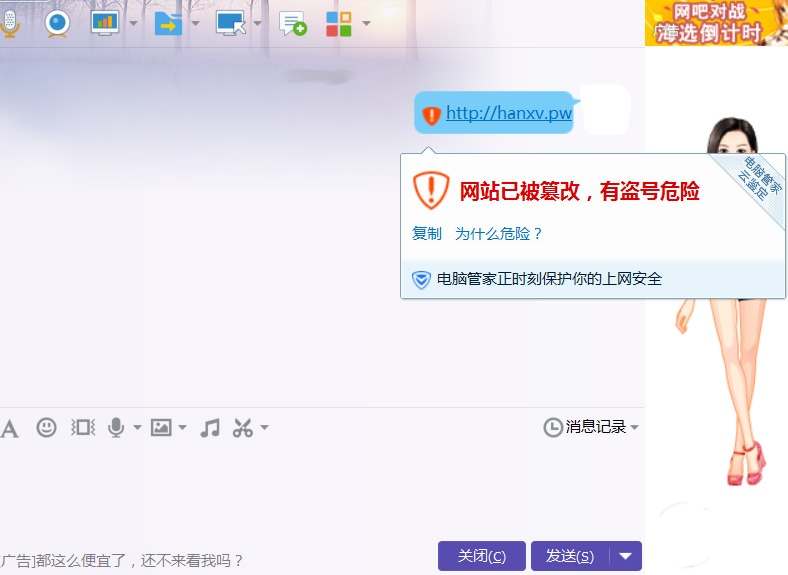Toggle the font 'A' formatting bar
Viewport: 788px width, 575px height.
[x=10, y=428]
